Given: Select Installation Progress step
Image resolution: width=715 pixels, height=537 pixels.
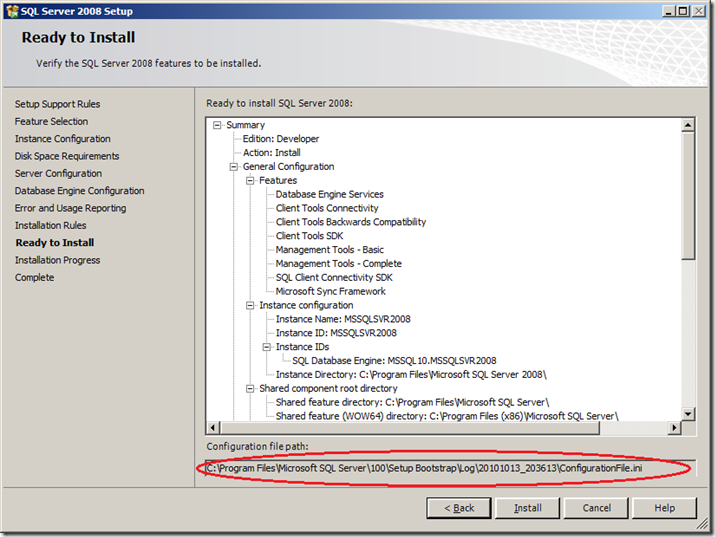Looking at the screenshot, I should [x=57, y=260].
